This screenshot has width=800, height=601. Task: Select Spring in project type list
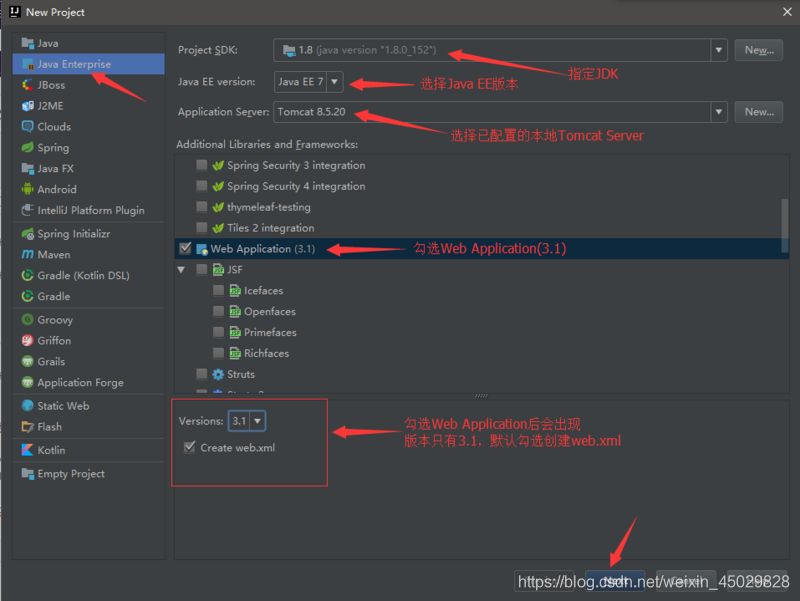click(89, 147)
